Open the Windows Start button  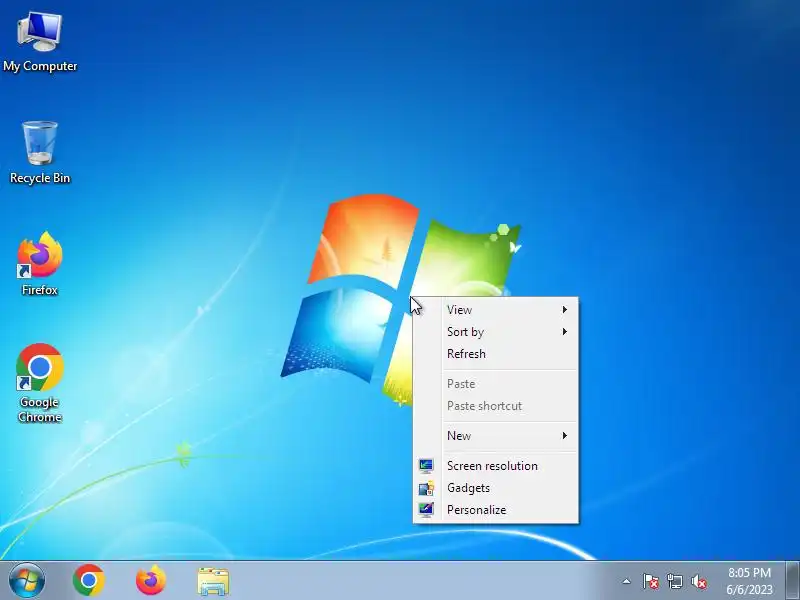[x=27, y=580]
